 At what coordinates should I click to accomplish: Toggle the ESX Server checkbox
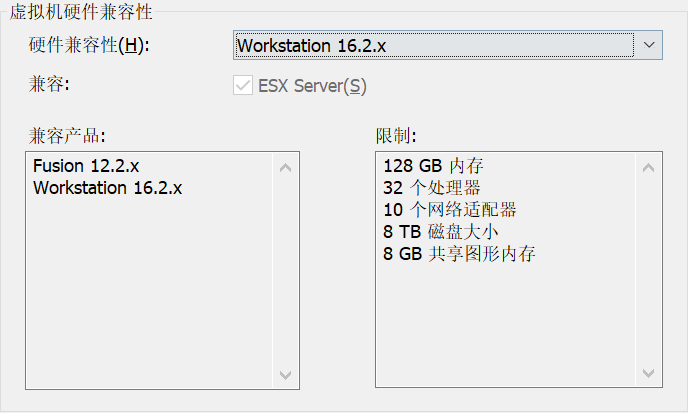[242, 86]
